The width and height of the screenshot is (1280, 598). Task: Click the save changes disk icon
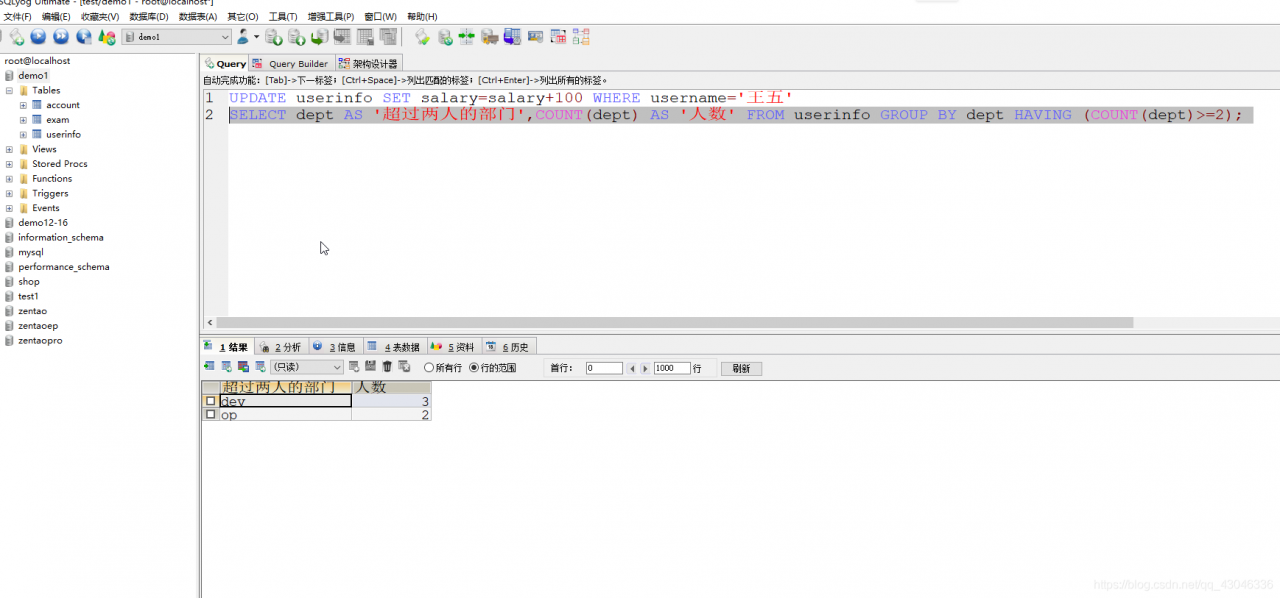point(370,366)
